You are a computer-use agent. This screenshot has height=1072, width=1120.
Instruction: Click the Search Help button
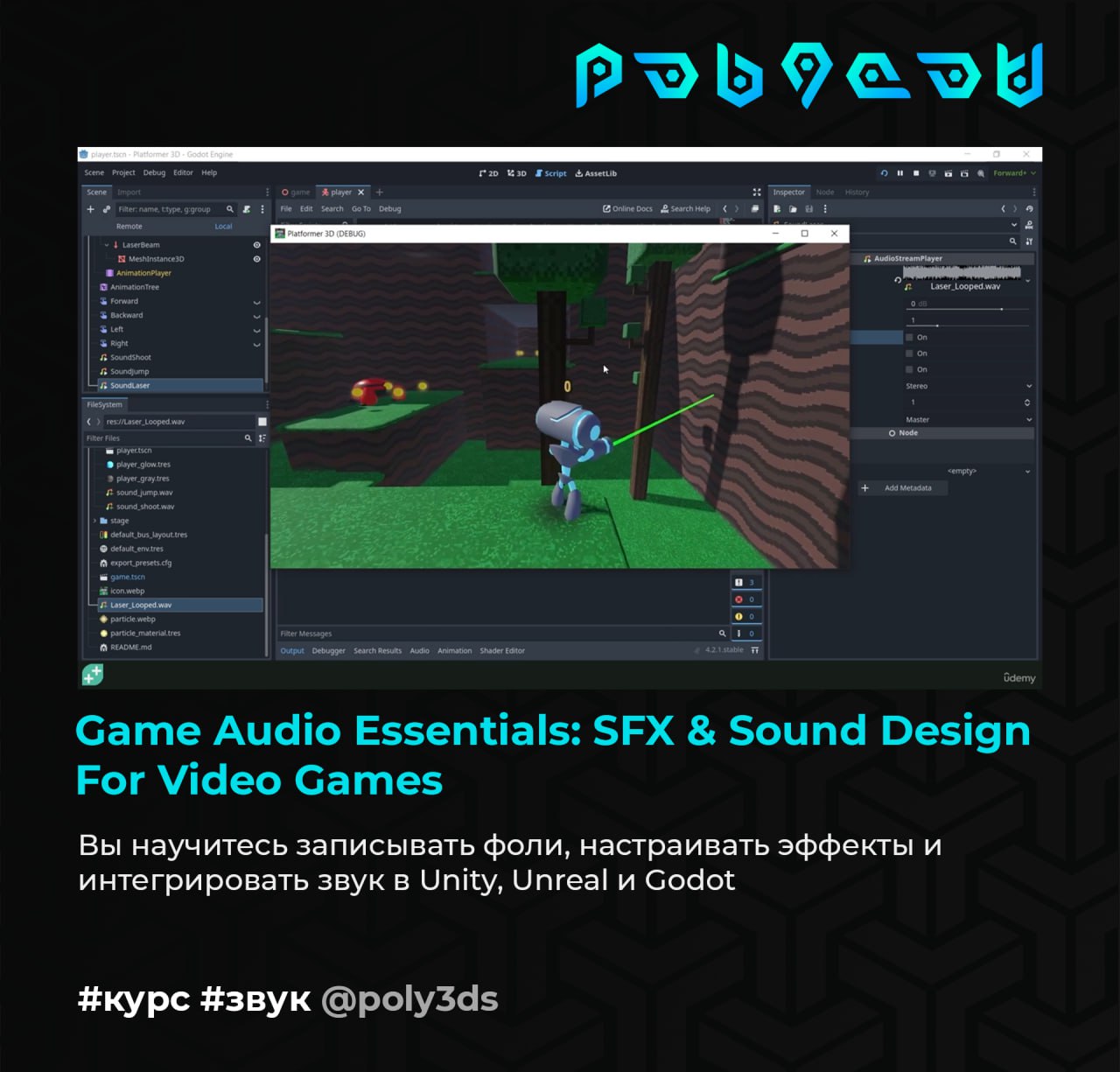pyautogui.click(x=685, y=209)
